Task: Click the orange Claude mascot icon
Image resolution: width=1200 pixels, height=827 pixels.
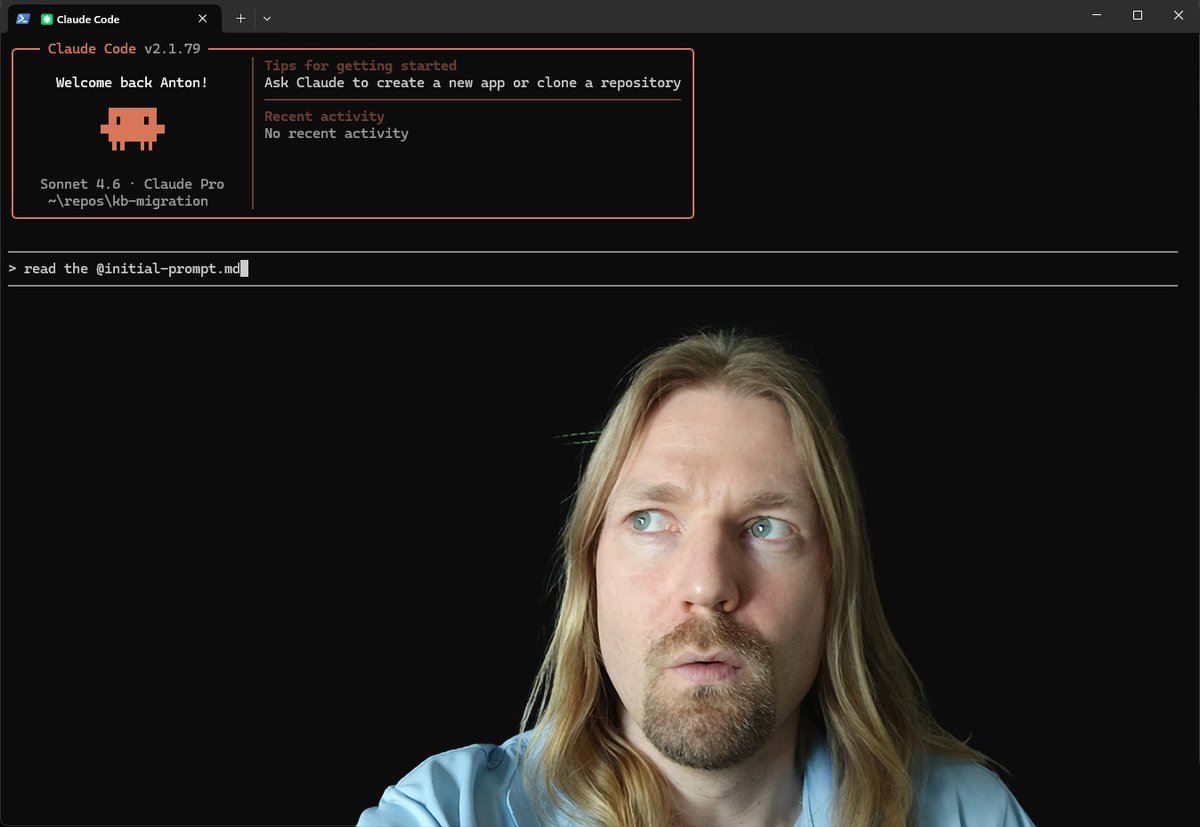Action: click(132, 130)
